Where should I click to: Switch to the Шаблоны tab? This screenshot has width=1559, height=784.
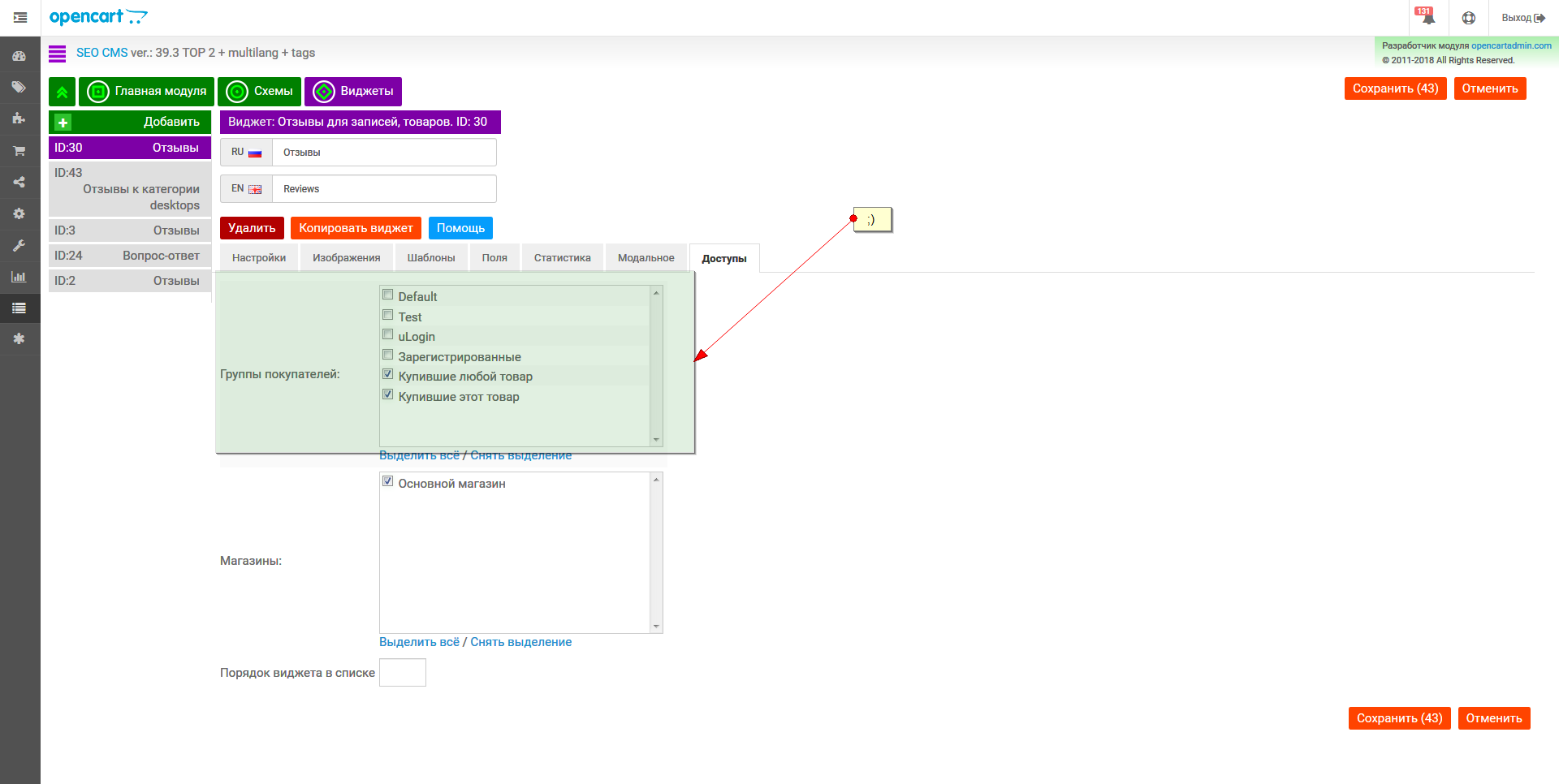tap(431, 258)
